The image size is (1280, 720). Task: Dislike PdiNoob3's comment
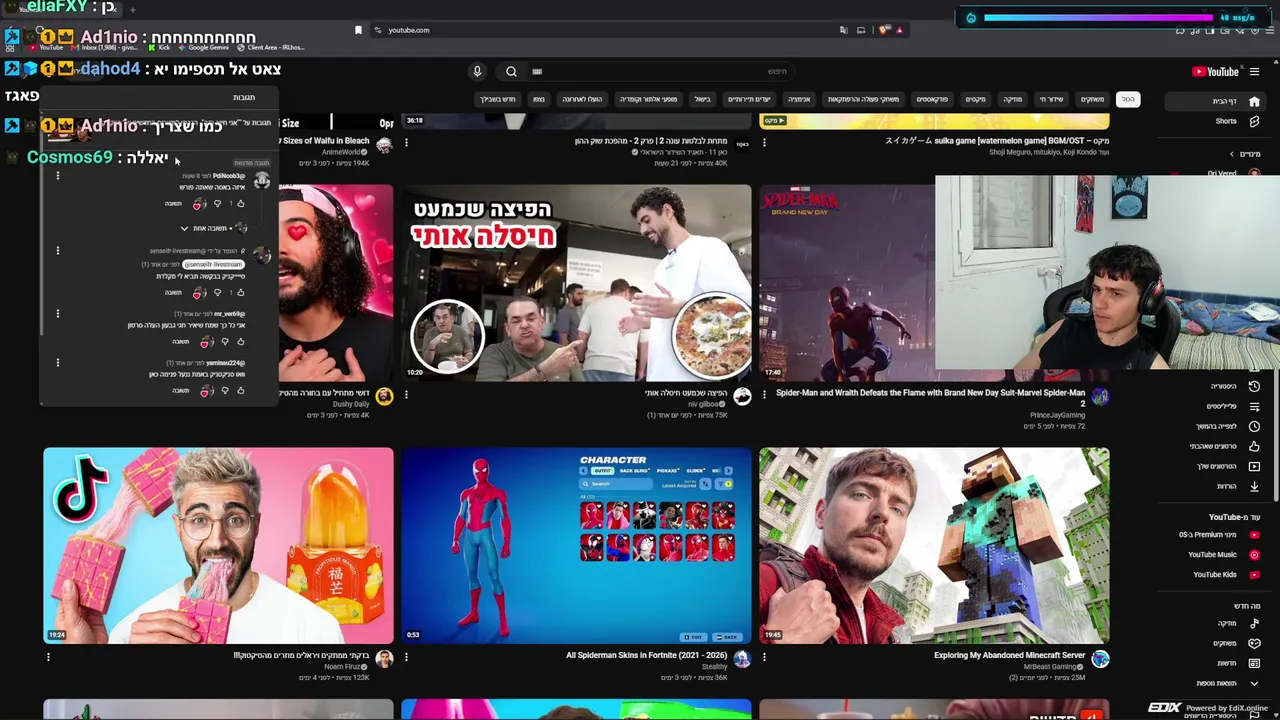[x=217, y=204]
